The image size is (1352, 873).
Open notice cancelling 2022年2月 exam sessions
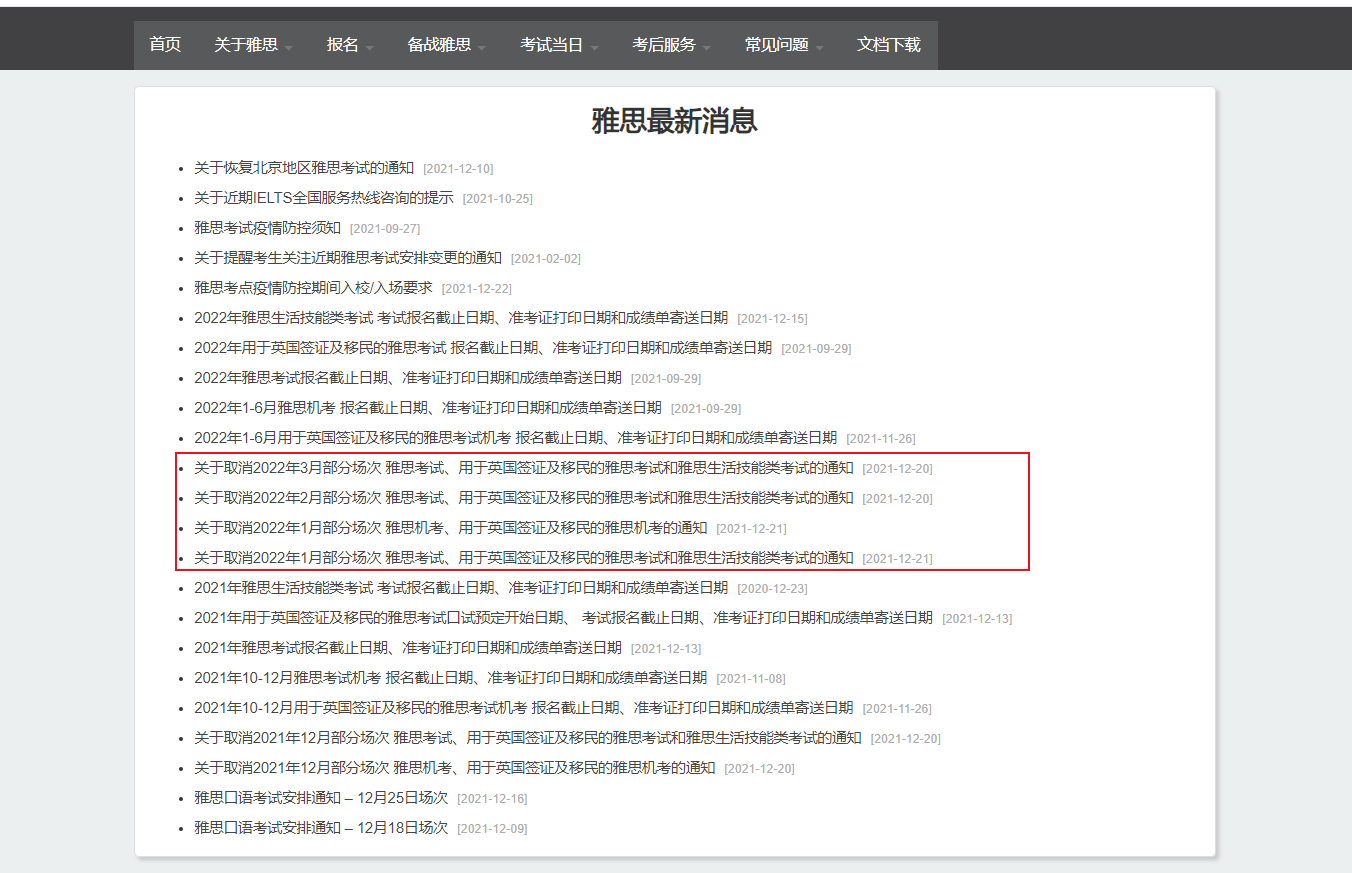coord(523,498)
